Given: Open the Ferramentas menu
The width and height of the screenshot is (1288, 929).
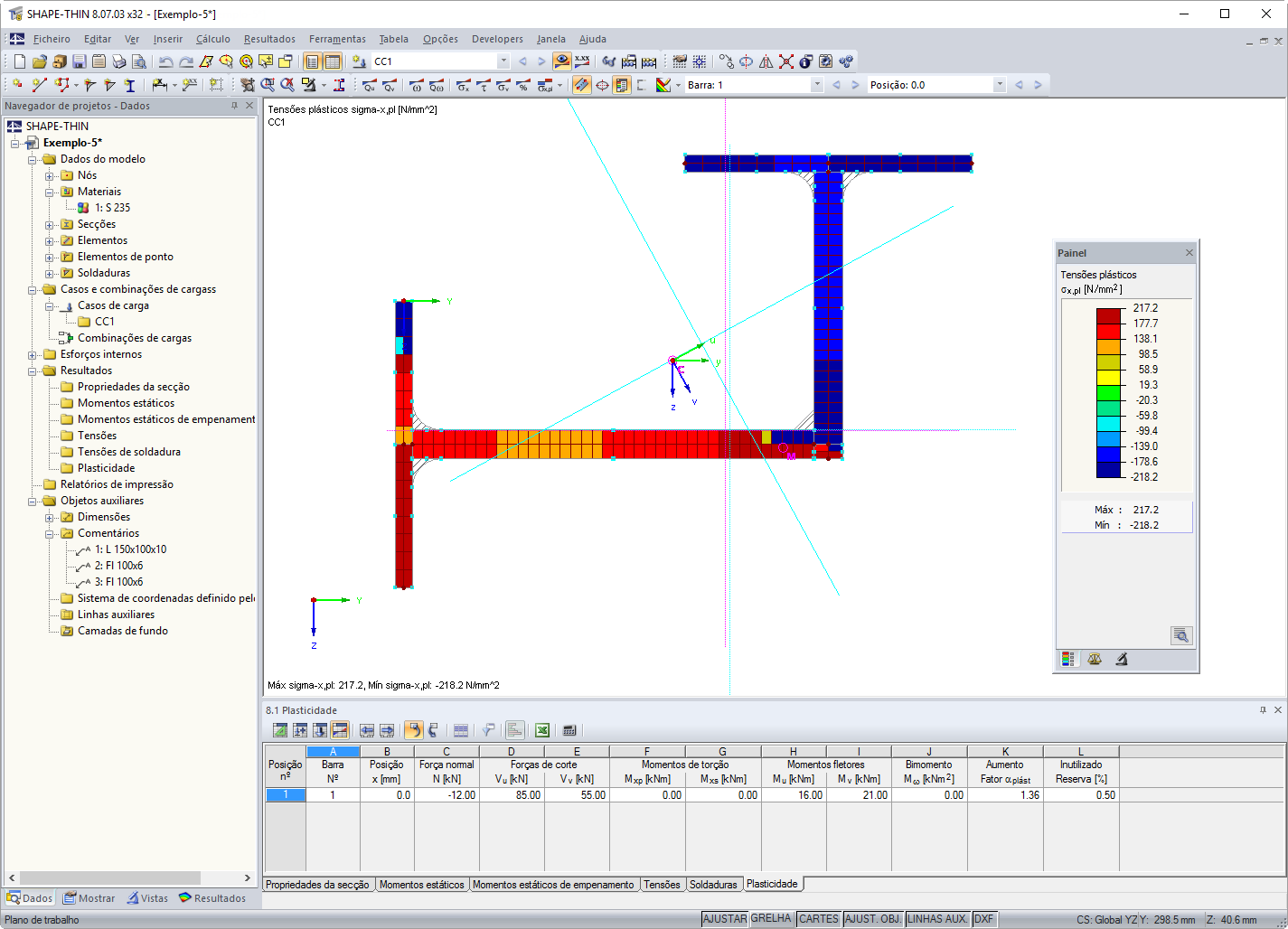Looking at the screenshot, I should [x=337, y=39].
